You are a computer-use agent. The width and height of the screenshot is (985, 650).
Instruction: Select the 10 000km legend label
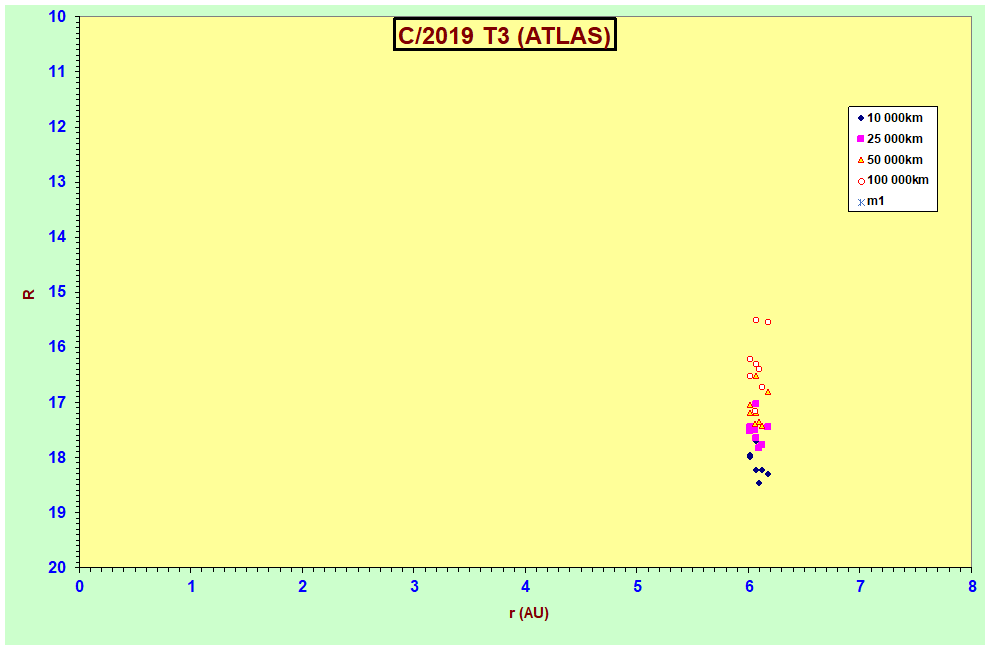point(895,118)
